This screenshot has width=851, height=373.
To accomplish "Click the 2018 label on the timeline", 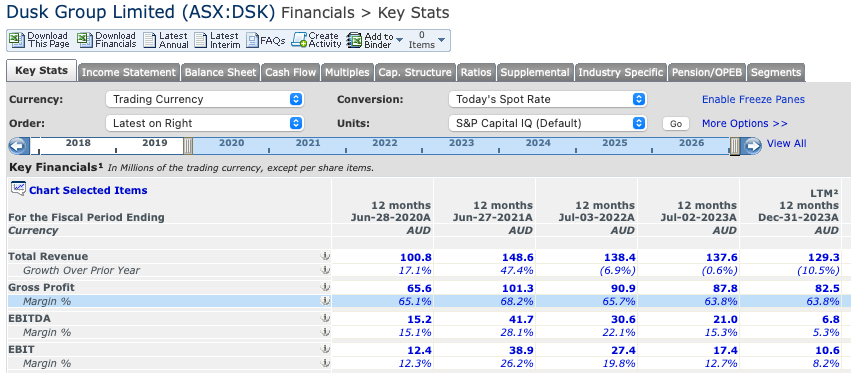I will coord(78,143).
